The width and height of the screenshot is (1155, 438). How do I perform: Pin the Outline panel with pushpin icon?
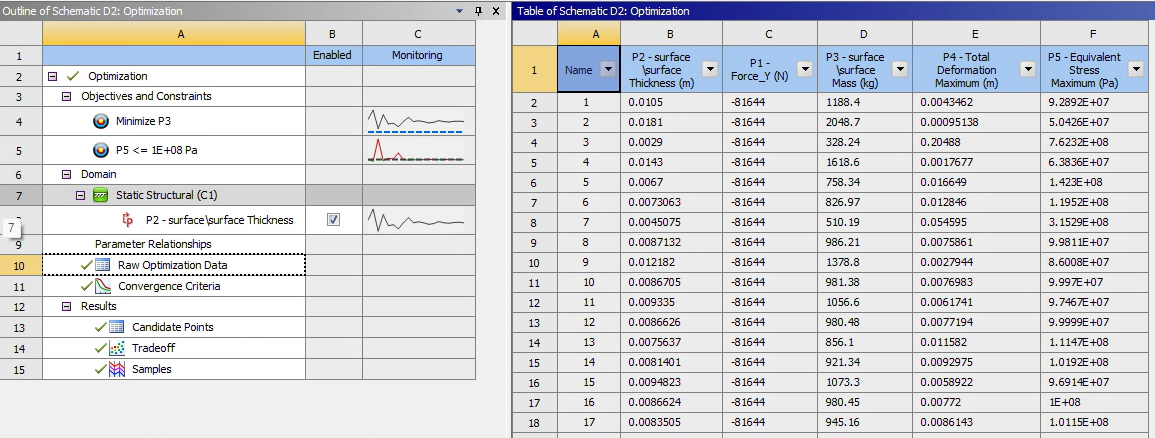[x=479, y=10]
